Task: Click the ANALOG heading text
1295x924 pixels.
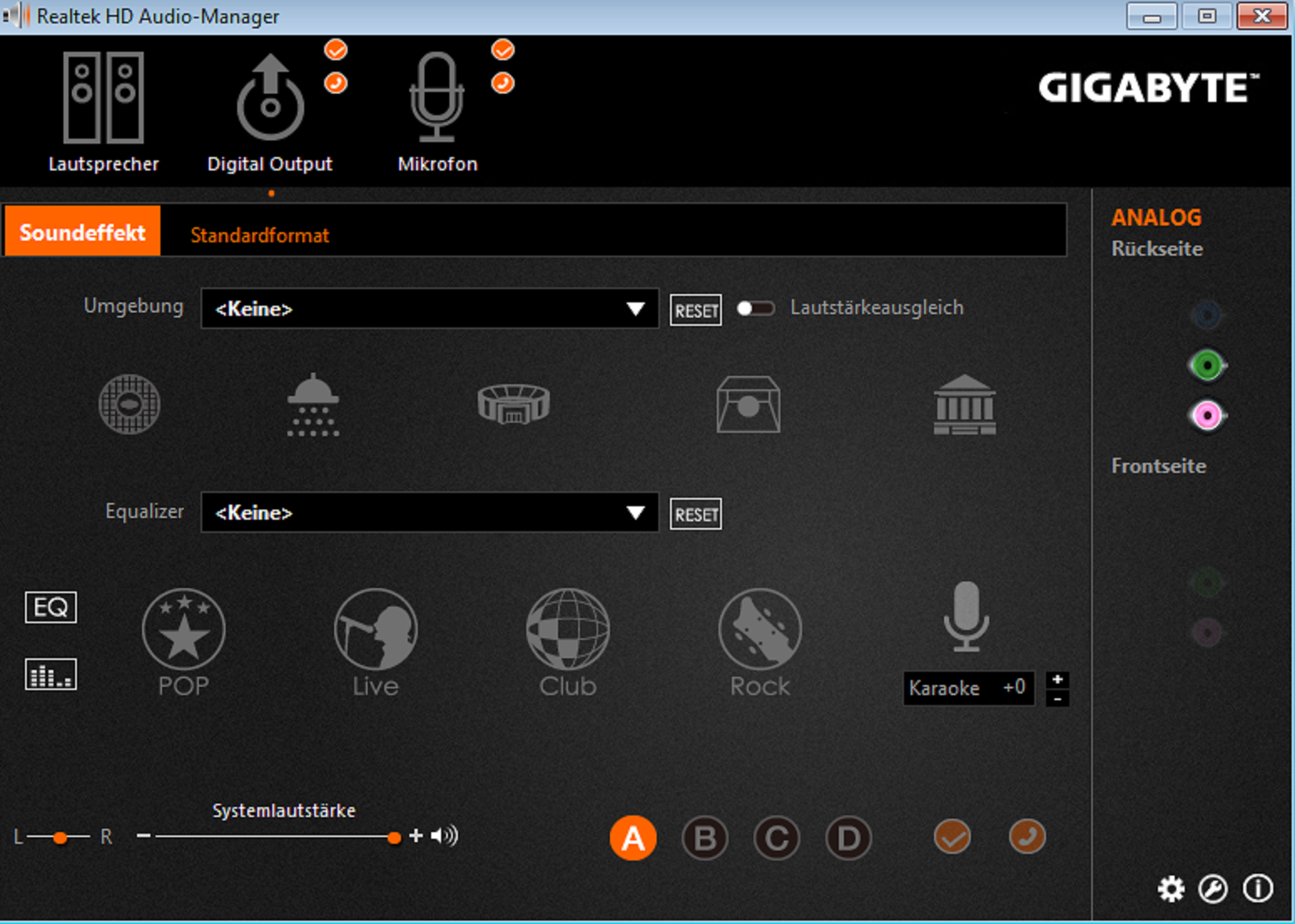Action: coord(1156,217)
